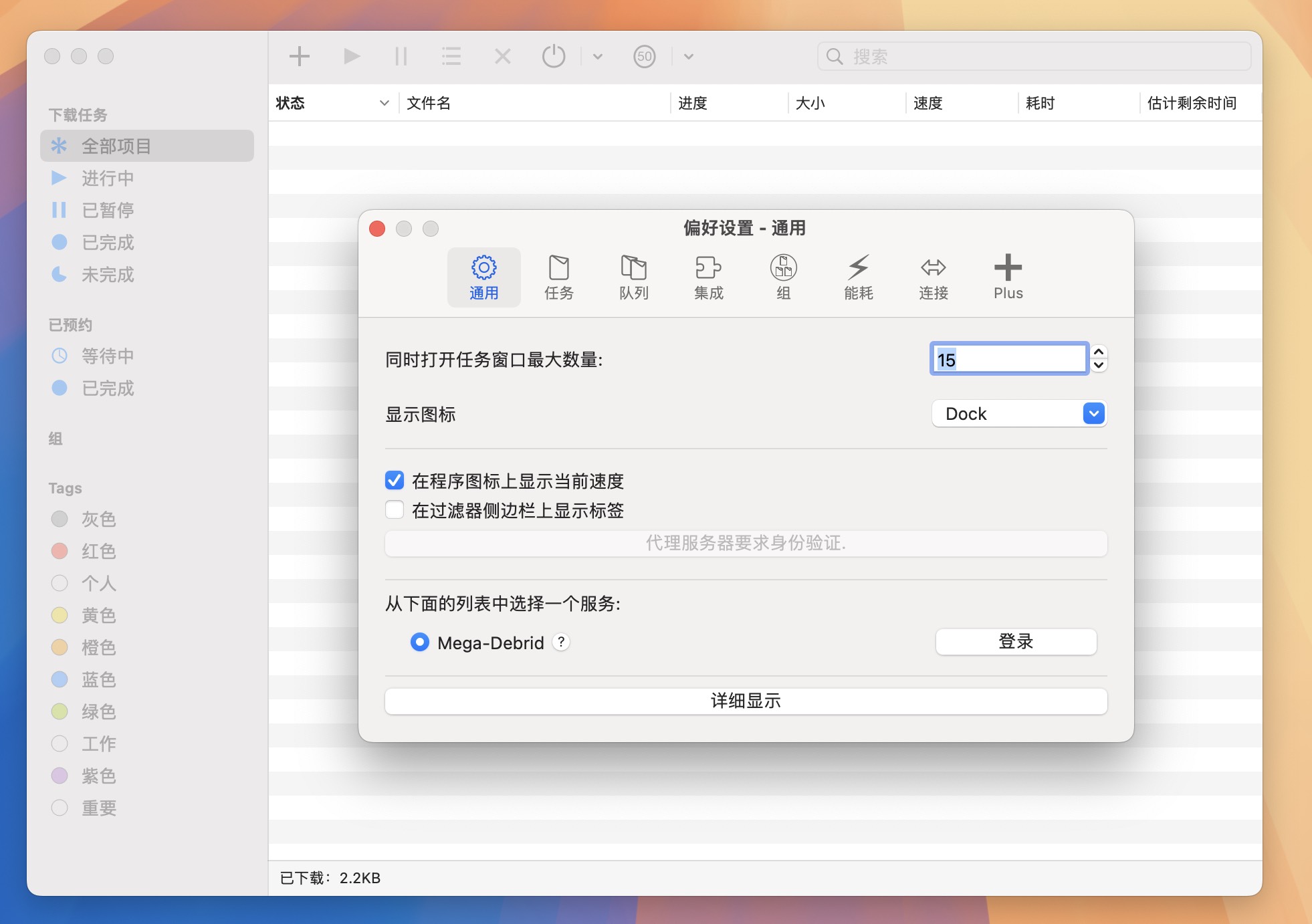
Task: Click inside the 搜索 search field
Action: click(1033, 57)
